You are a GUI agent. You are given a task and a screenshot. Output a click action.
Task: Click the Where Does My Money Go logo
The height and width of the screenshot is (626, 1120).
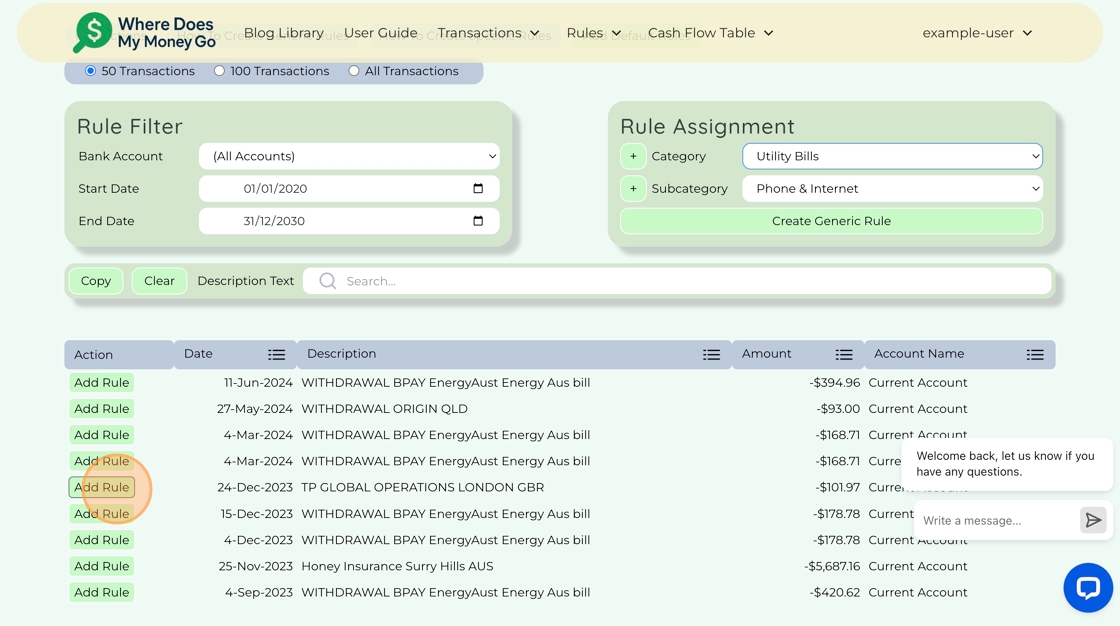[x=145, y=33]
